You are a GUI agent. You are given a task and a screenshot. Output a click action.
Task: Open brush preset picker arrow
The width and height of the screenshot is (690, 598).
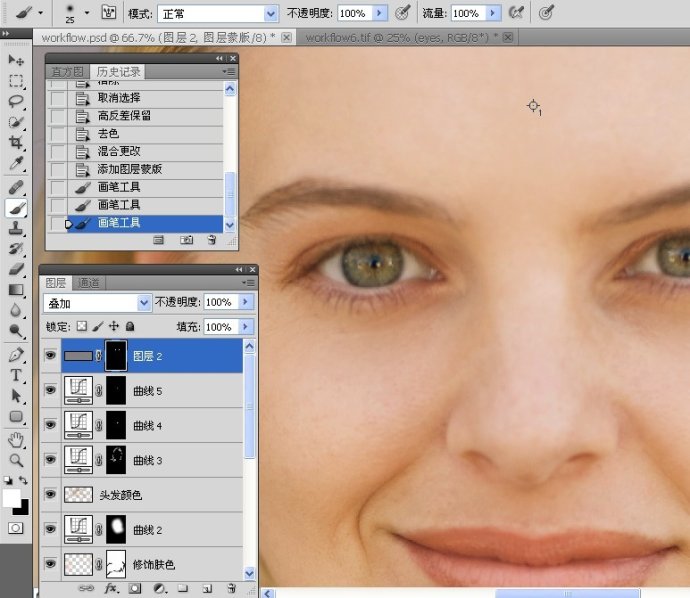point(87,13)
